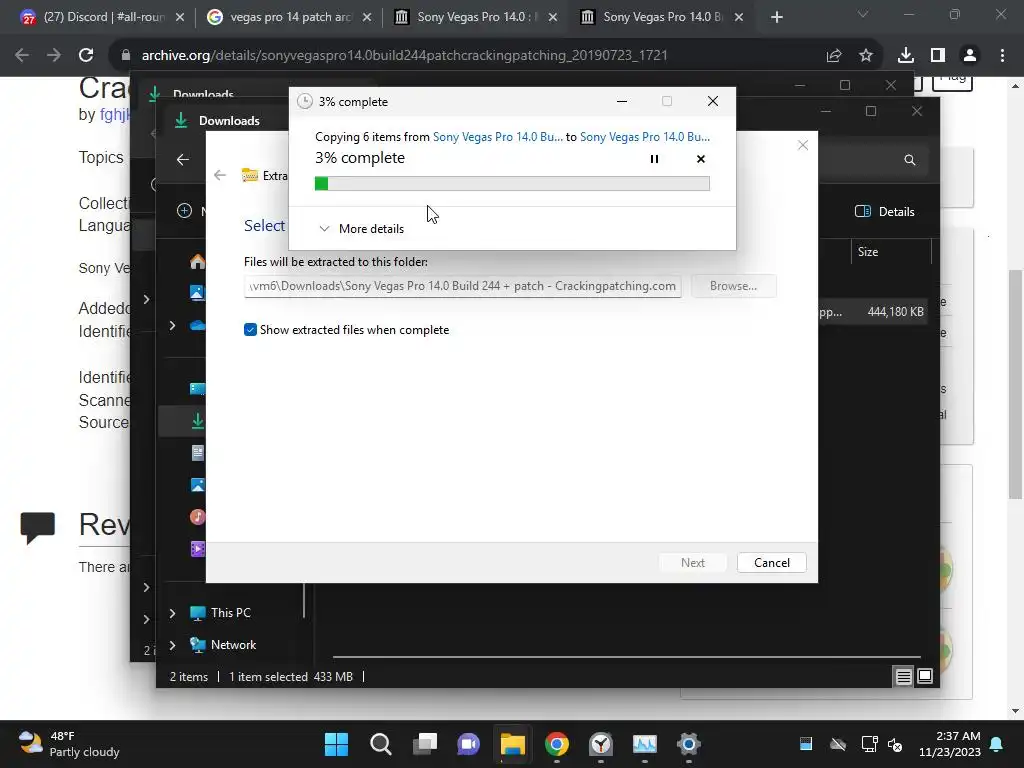This screenshot has width=1024, height=768.
Task: Click the Chrome back arrow
Action: [22, 56]
